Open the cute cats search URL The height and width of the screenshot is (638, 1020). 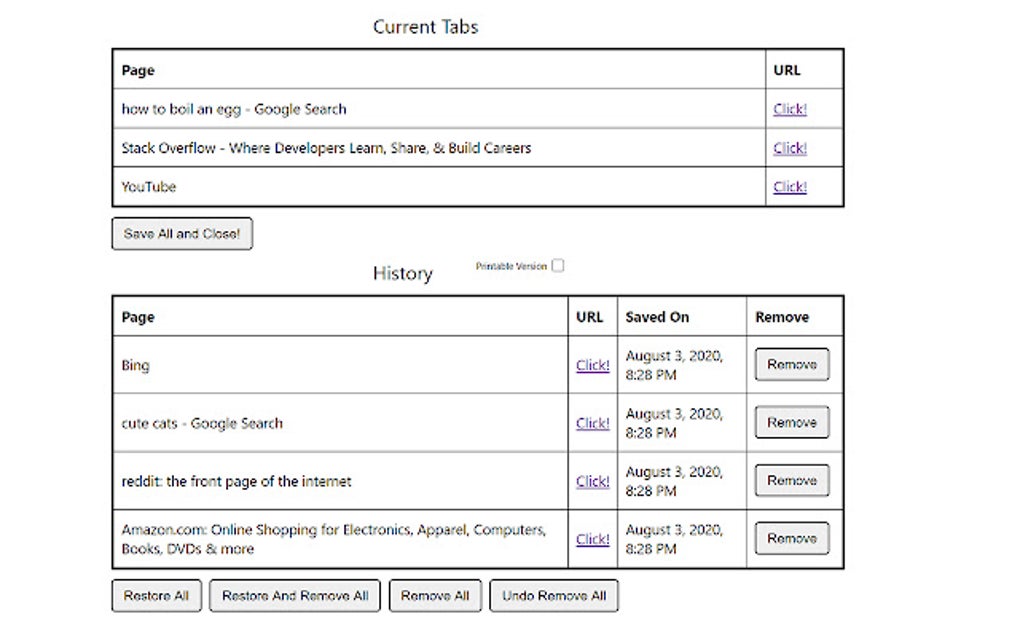[x=592, y=423]
